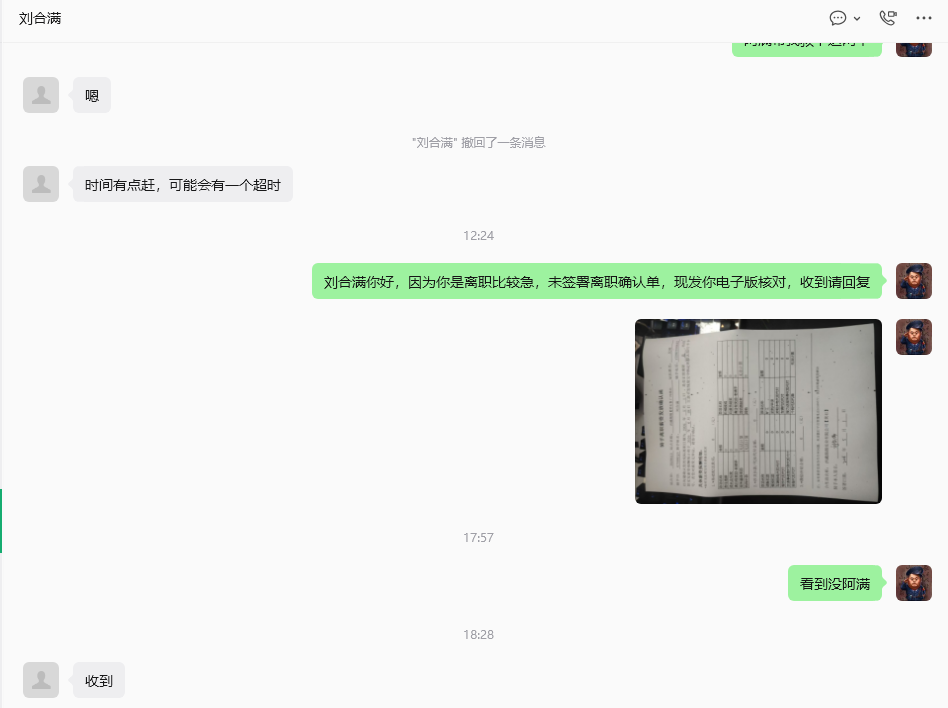Click the 刘合满 contact name title
This screenshot has height=708, width=948.
pyautogui.click(x=40, y=18)
